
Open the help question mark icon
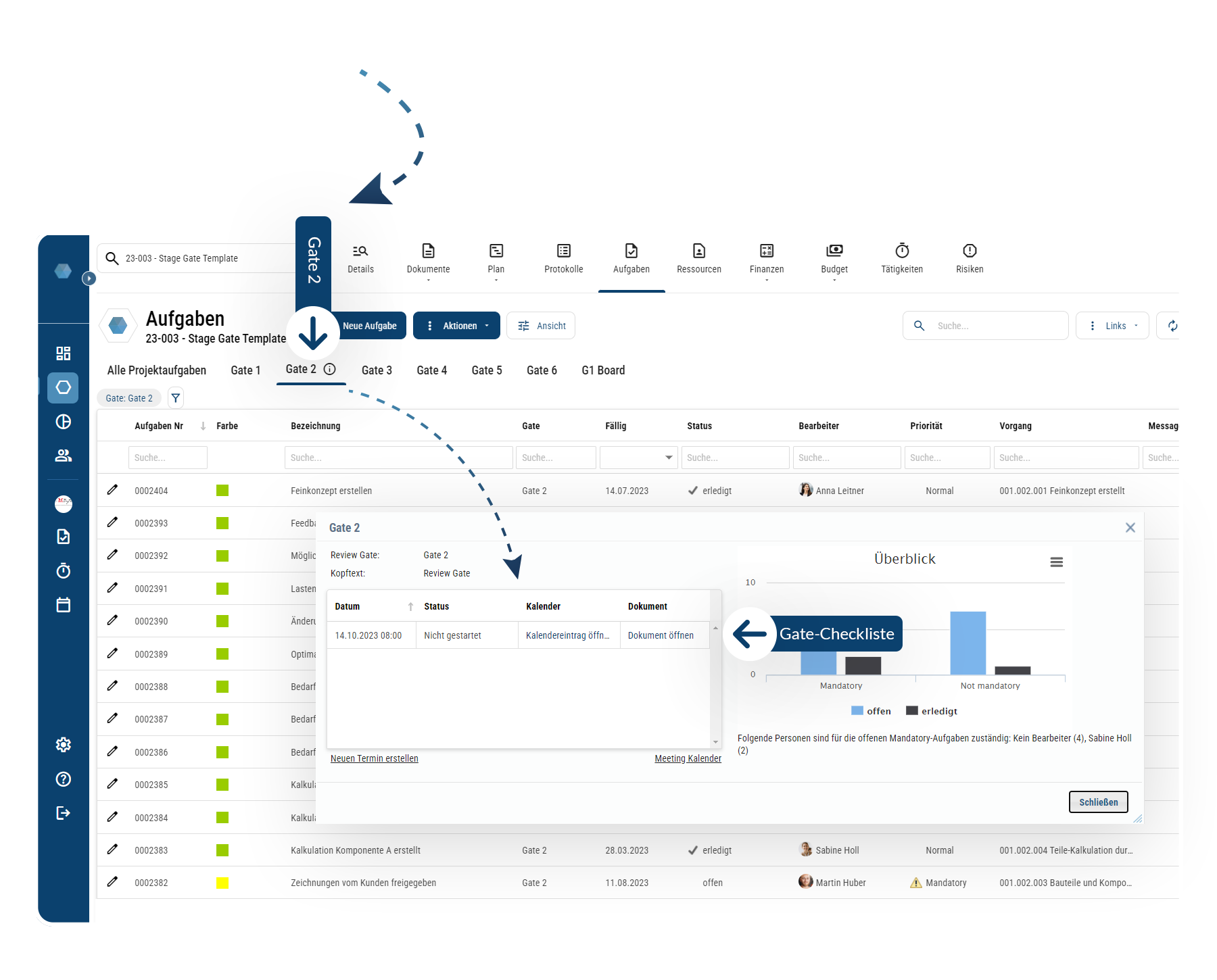63,779
